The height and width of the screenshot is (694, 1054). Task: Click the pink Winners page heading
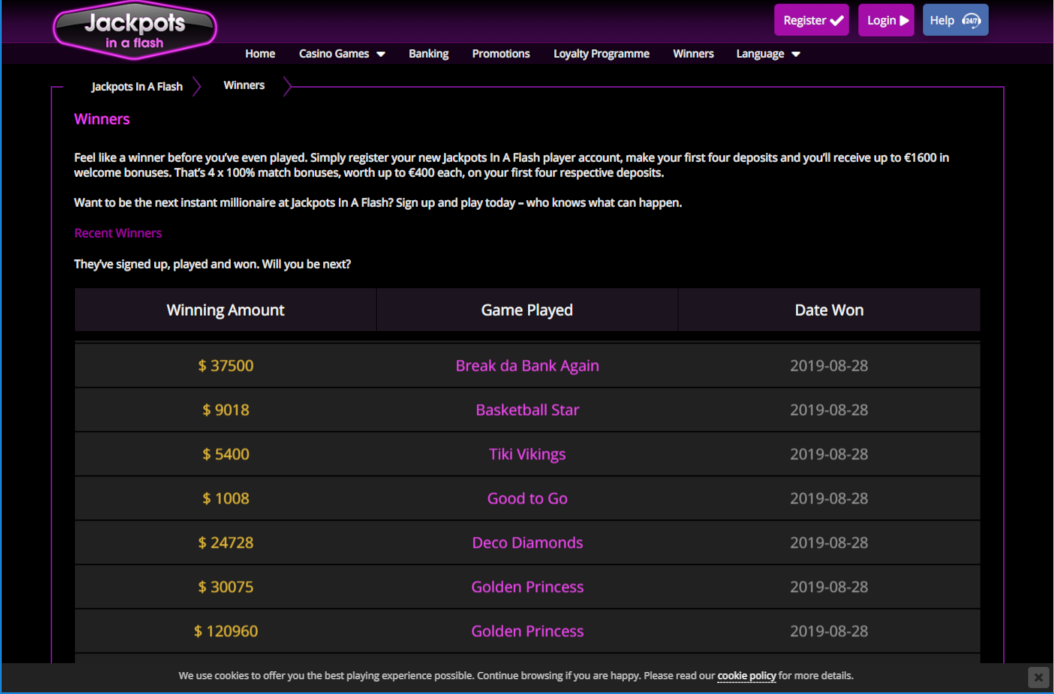[x=102, y=119]
